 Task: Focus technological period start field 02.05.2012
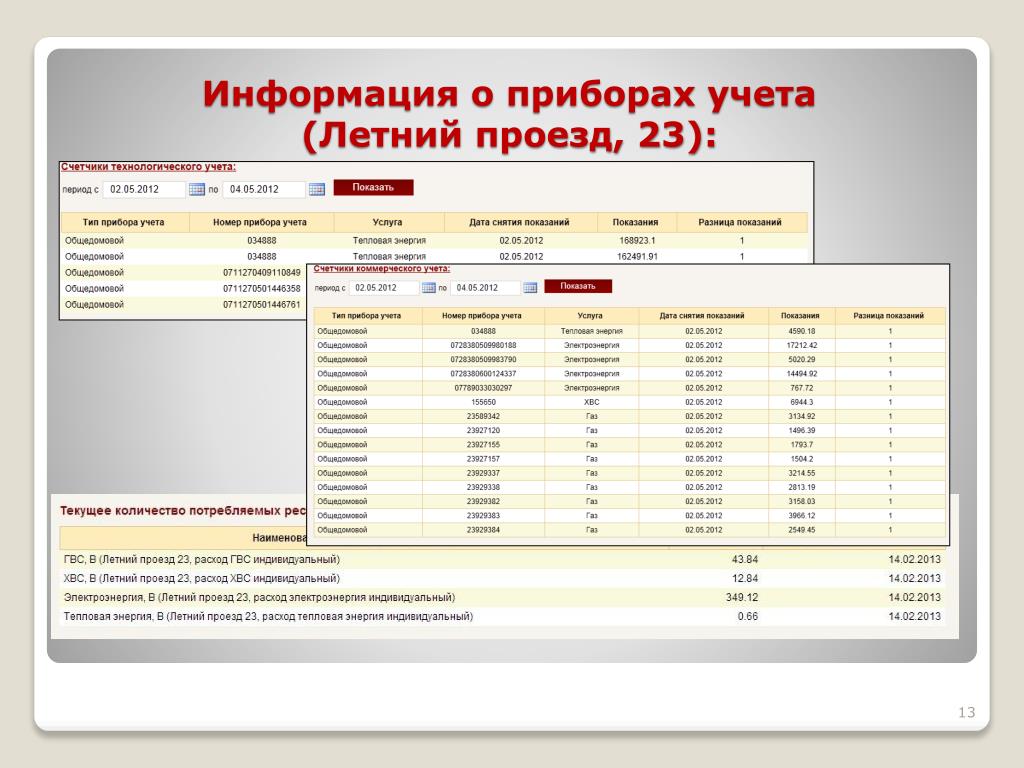pos(144,189)
